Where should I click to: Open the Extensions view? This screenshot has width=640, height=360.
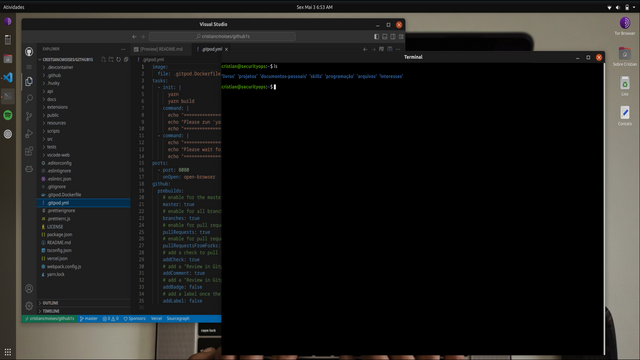[29, 151]
